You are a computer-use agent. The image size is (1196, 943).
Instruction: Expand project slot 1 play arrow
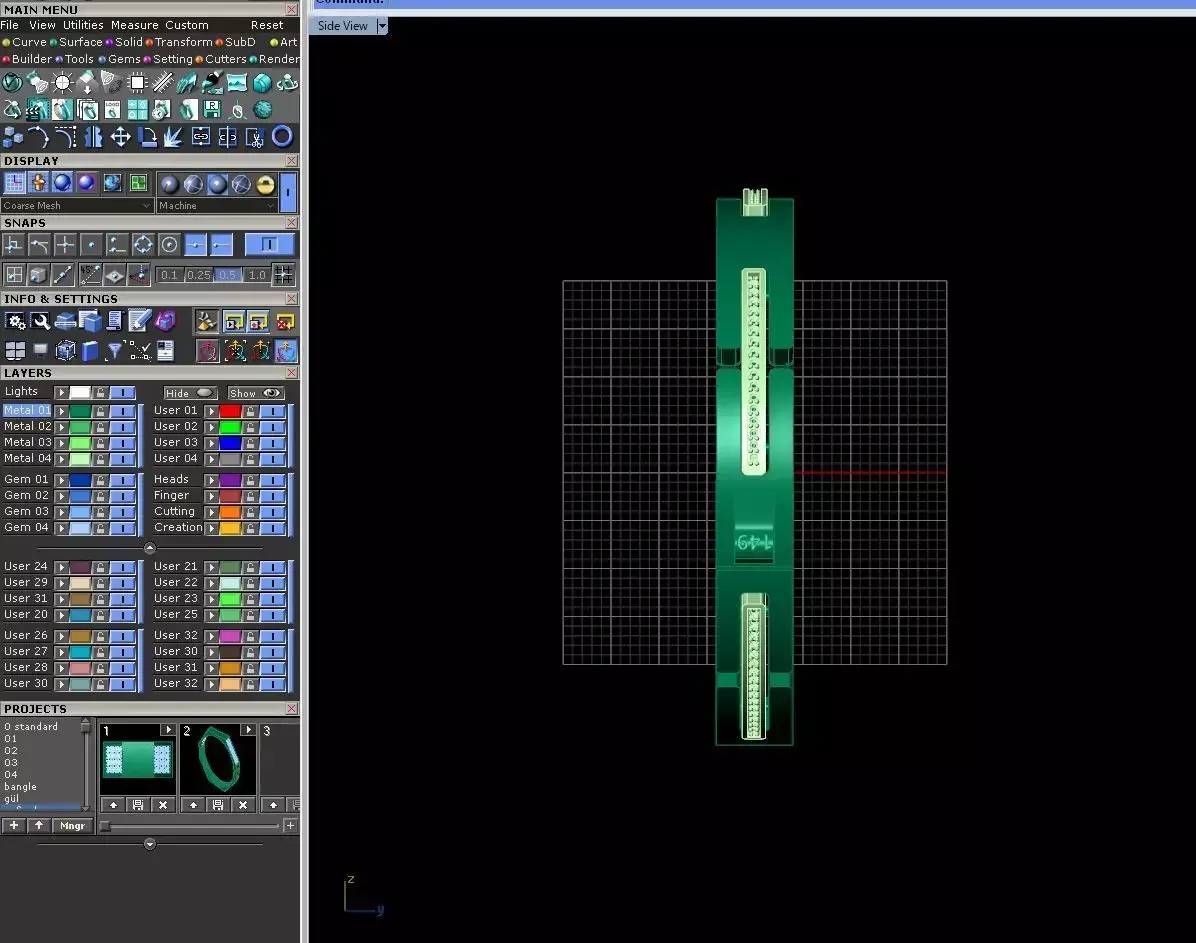[167, 730]
